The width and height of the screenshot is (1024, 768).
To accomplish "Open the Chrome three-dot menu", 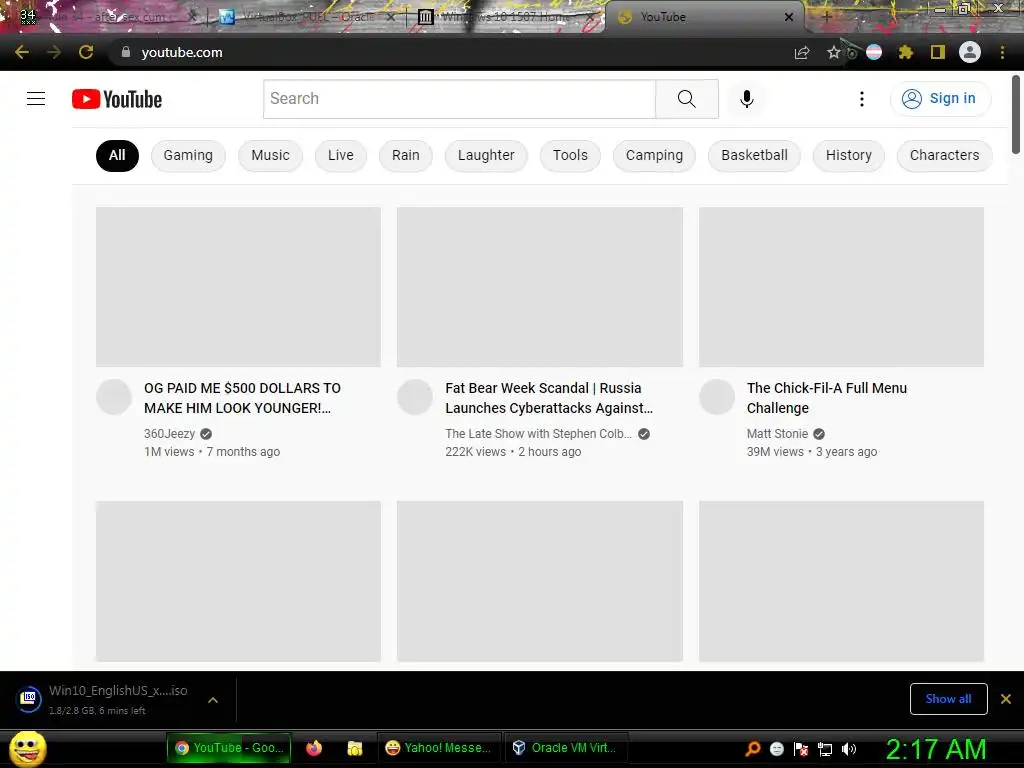I will click(1002, 52).
